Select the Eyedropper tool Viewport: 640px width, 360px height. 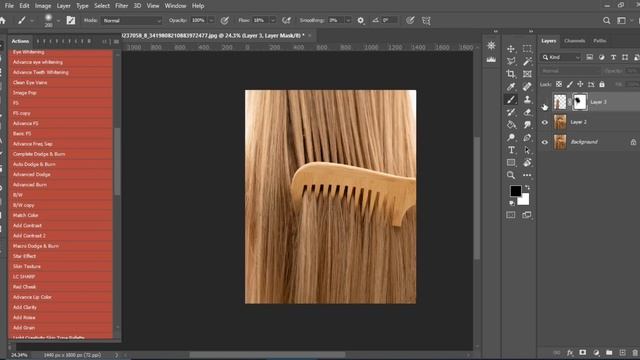511,87
